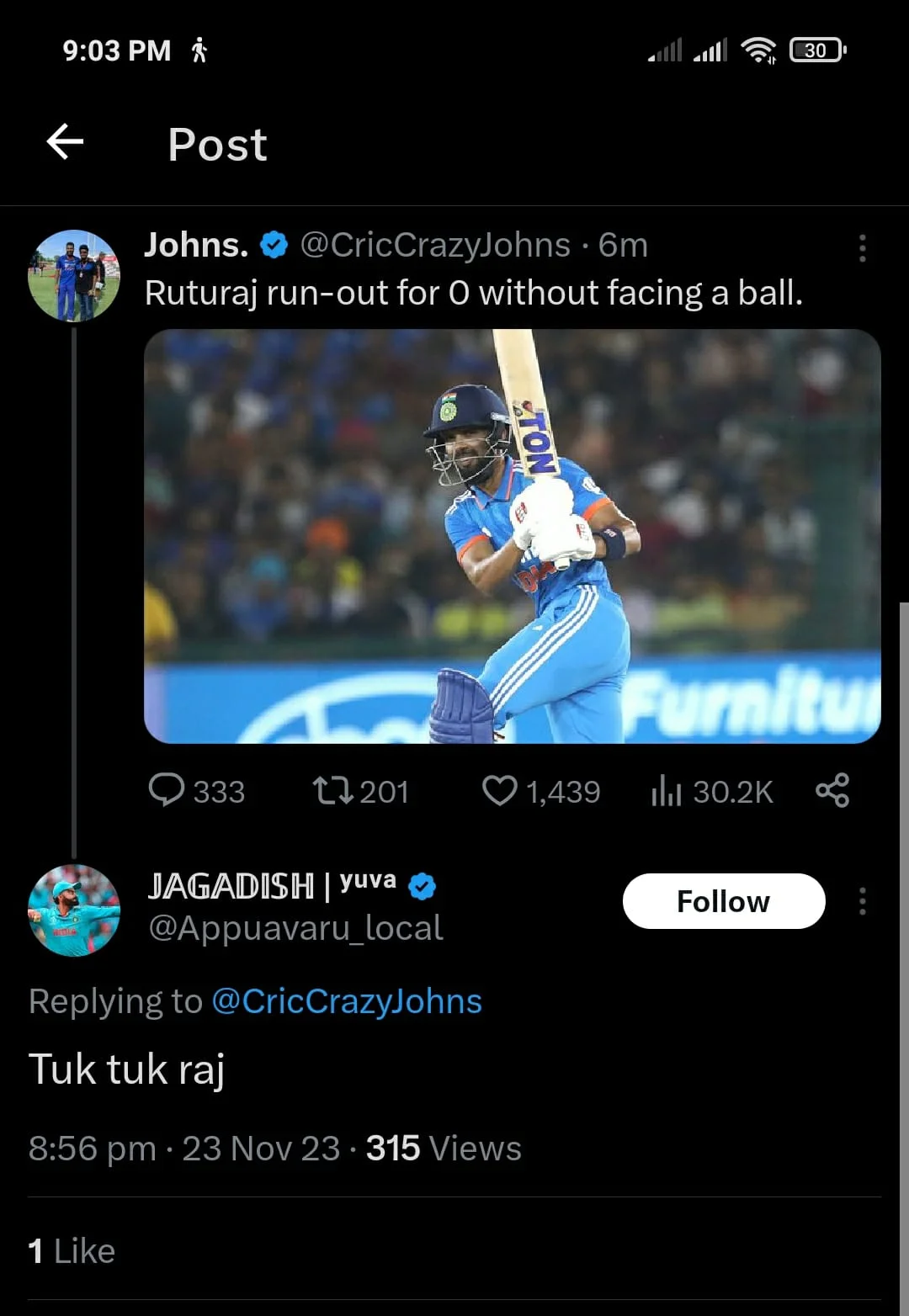Open the cricket player image

512,536
